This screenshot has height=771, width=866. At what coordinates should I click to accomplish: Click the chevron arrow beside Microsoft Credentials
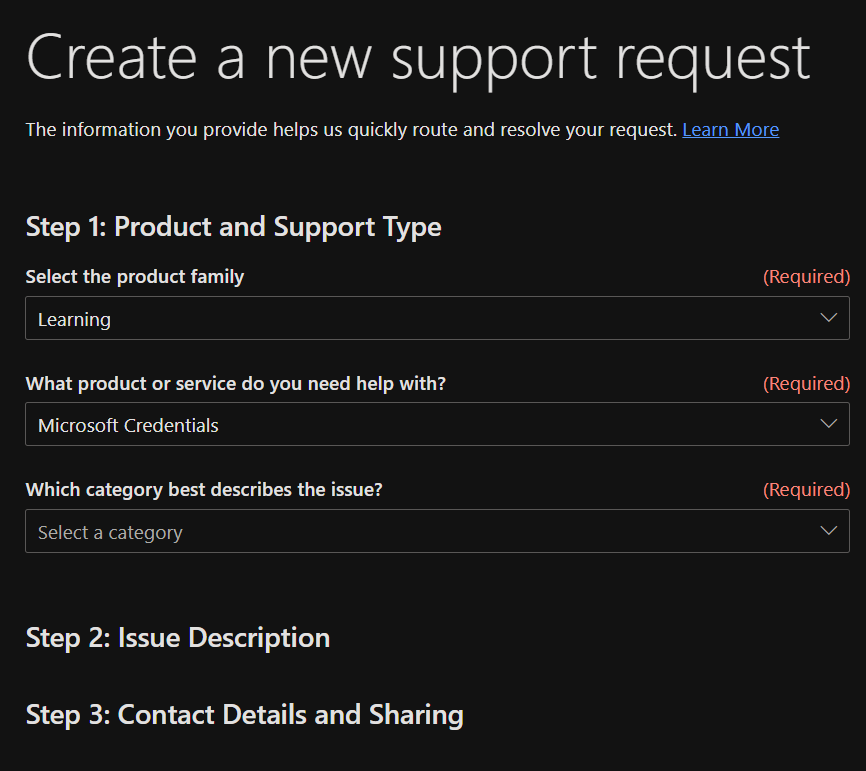tap(828, 424)
